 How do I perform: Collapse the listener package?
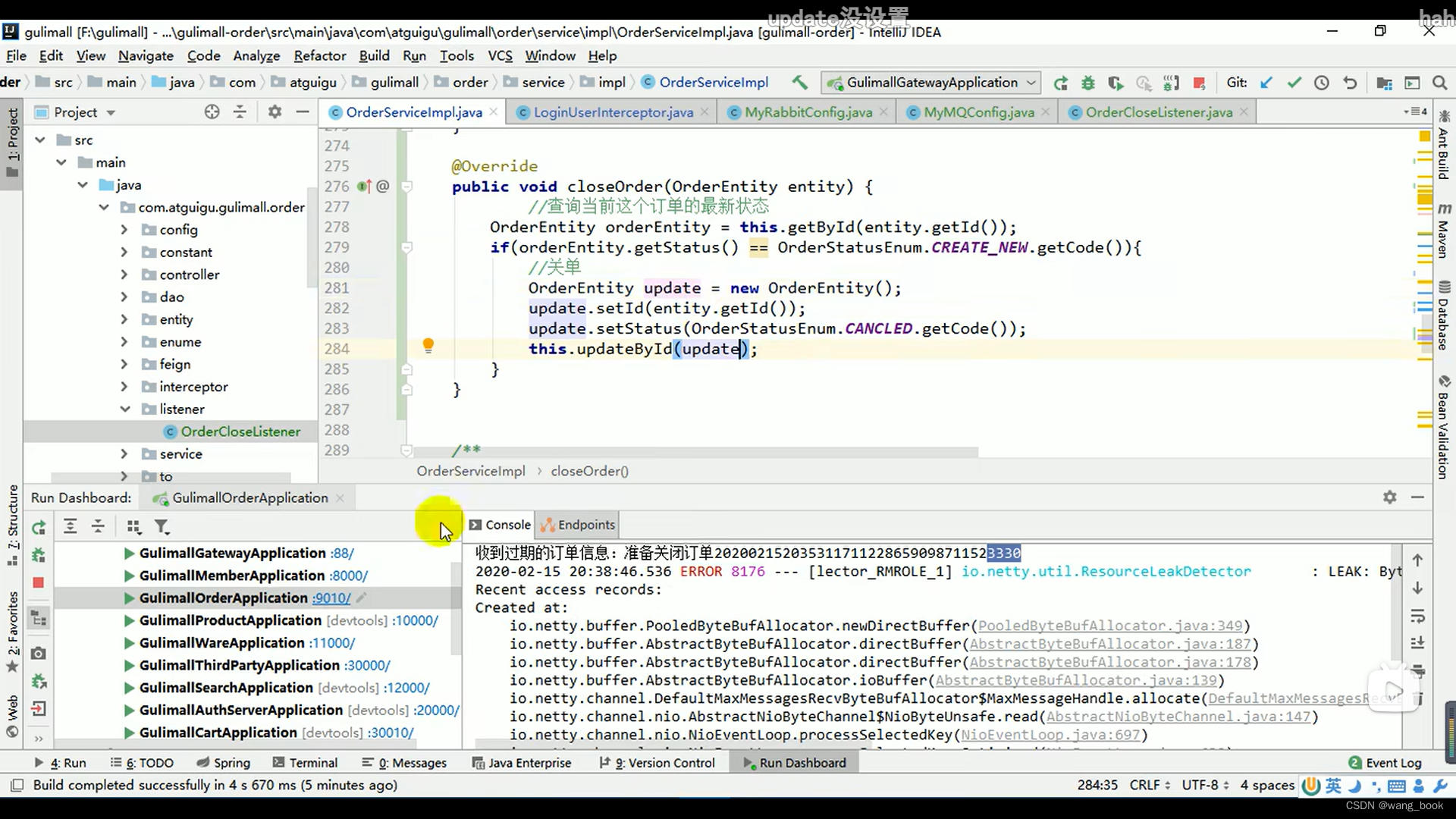tap(124, 409)
